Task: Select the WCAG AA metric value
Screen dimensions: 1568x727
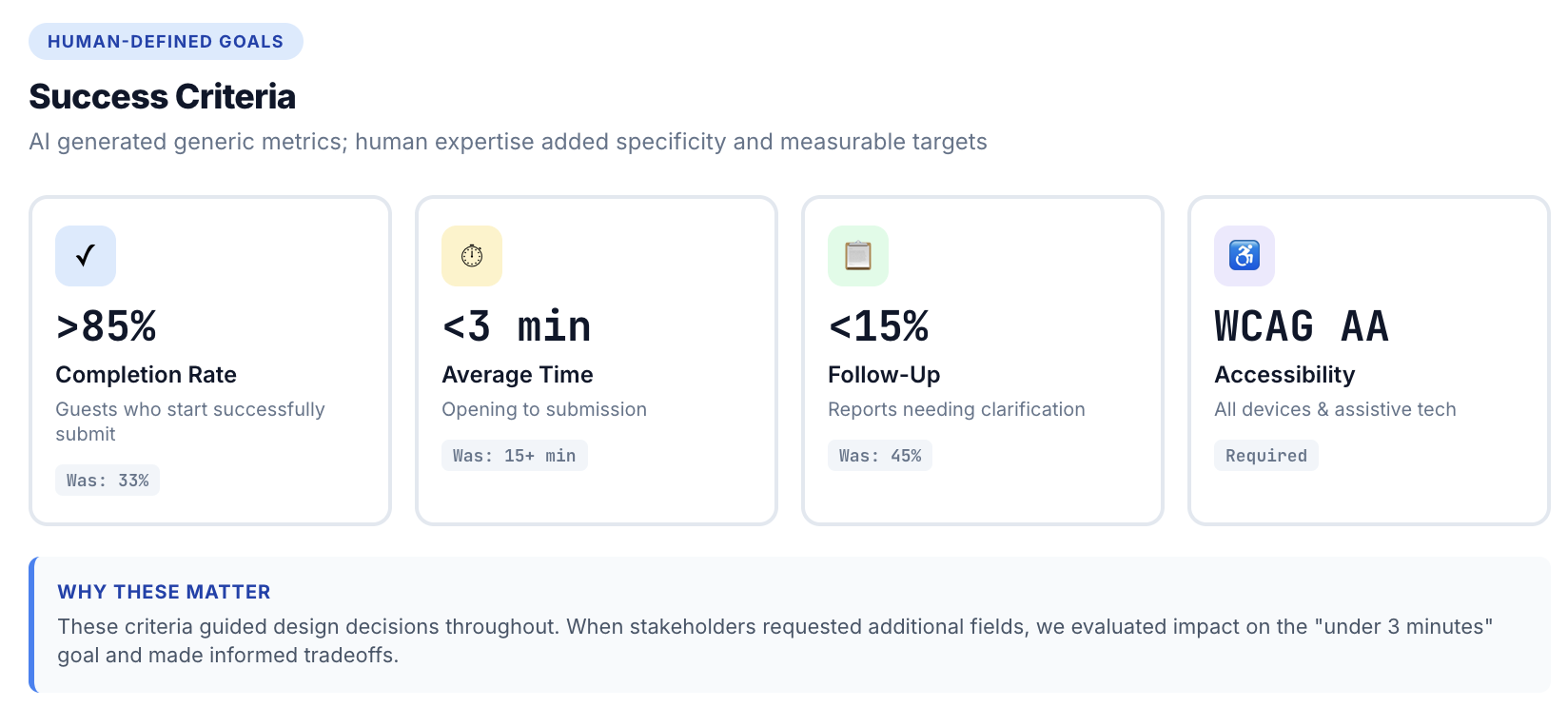Action: click(x=1302, y=326)
